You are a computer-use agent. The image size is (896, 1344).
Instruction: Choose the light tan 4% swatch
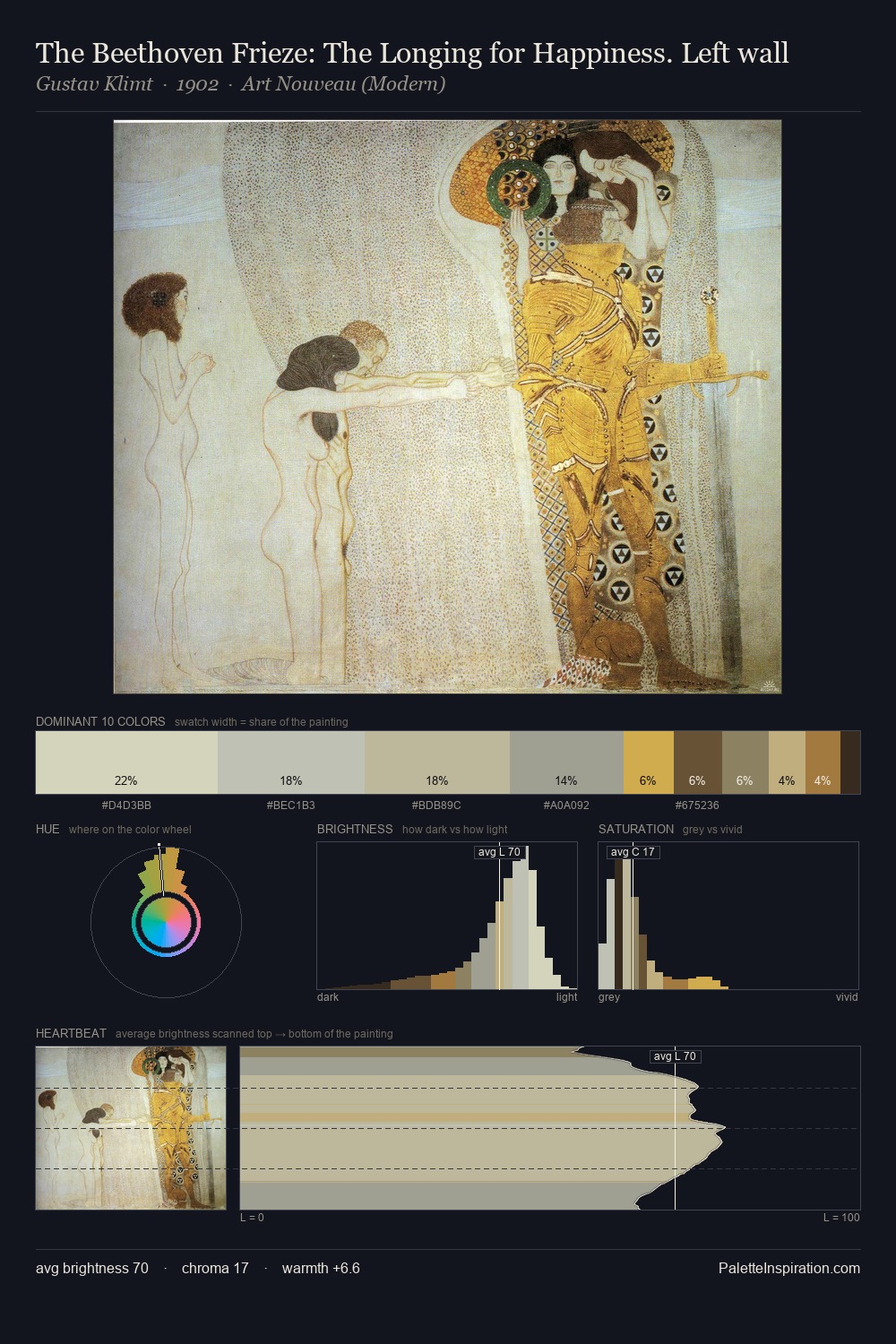click(787, 762)
